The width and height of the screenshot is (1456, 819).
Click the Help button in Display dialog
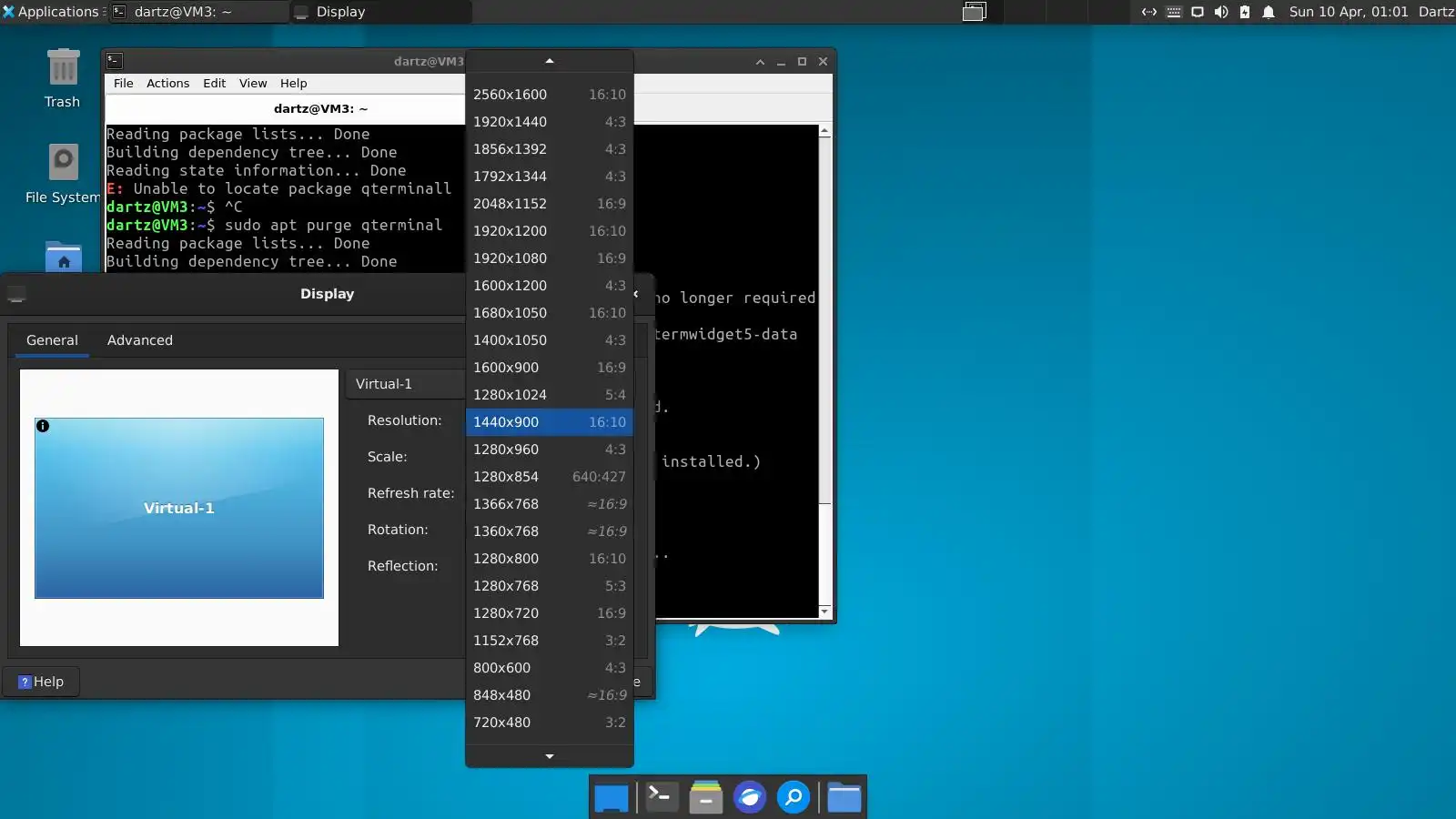click(41, 682)
